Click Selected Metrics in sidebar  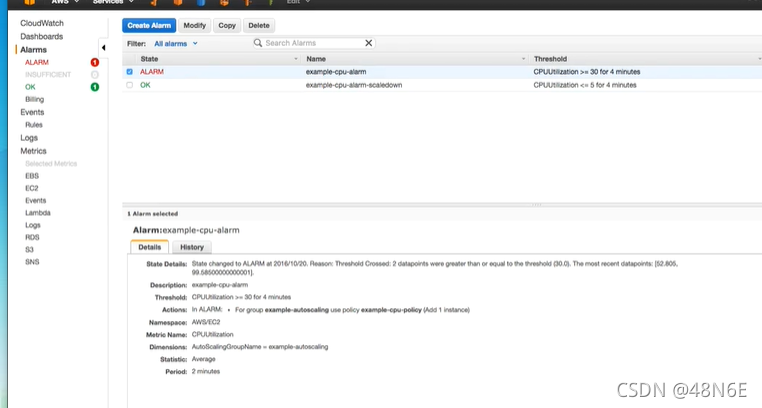pos(51,164)
